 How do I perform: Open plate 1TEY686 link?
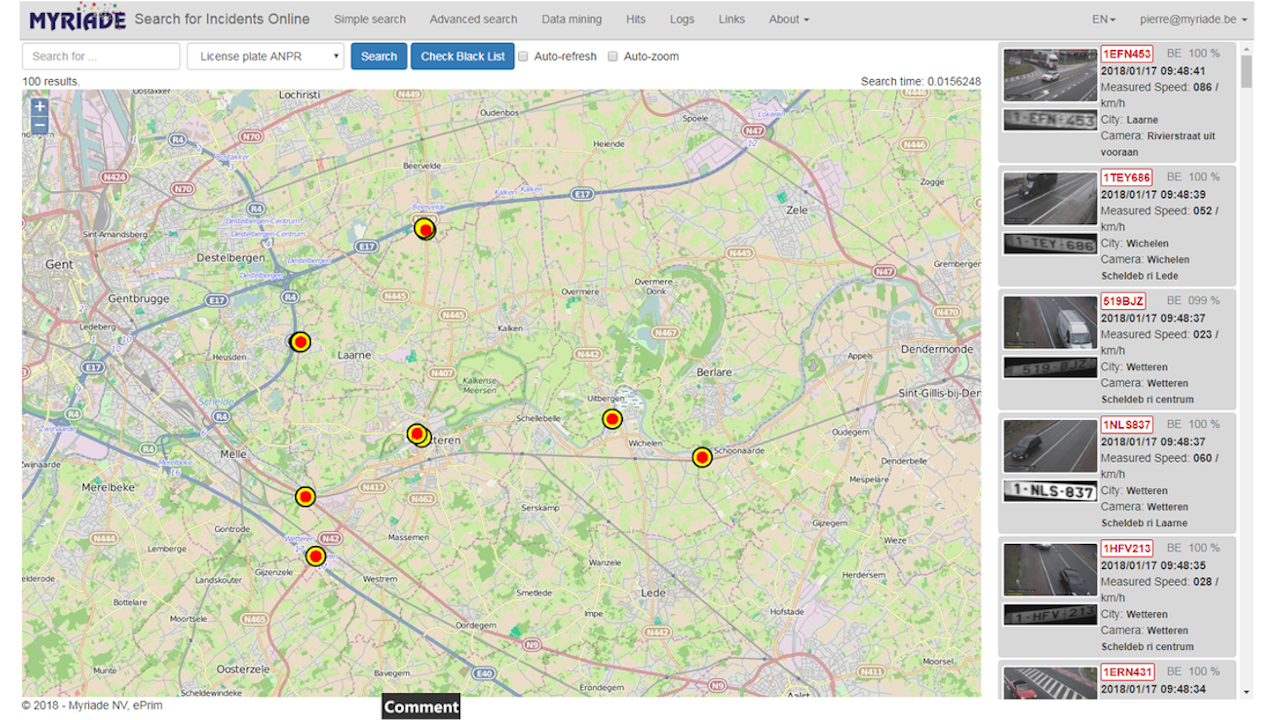point(1127,177)
